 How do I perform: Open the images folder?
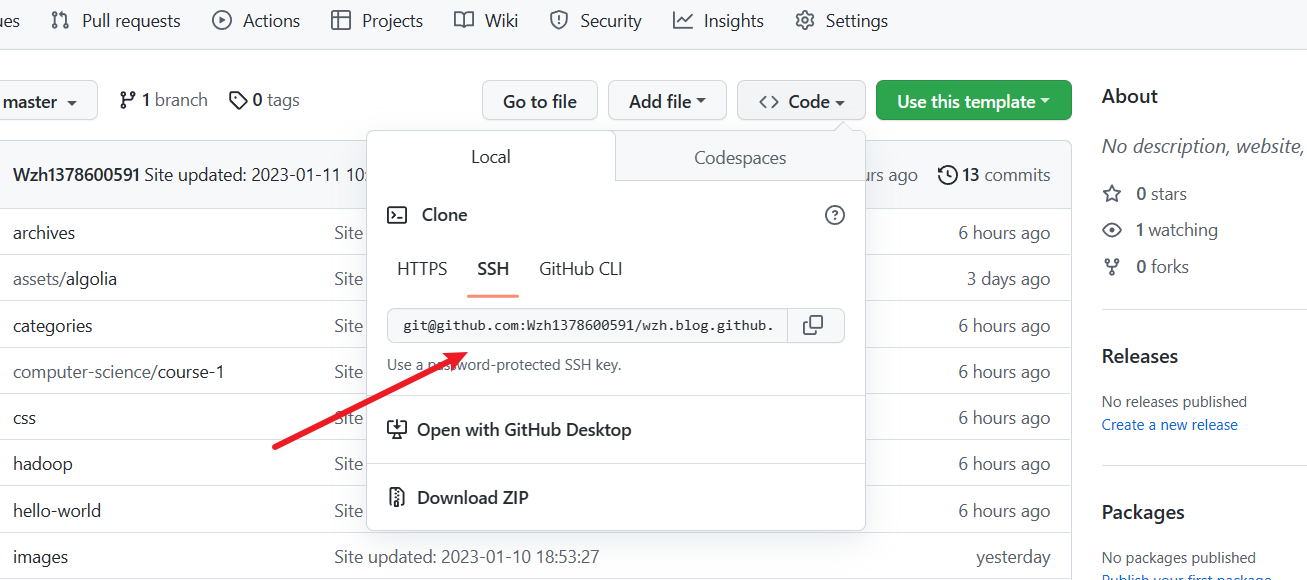tap(41, 557)
